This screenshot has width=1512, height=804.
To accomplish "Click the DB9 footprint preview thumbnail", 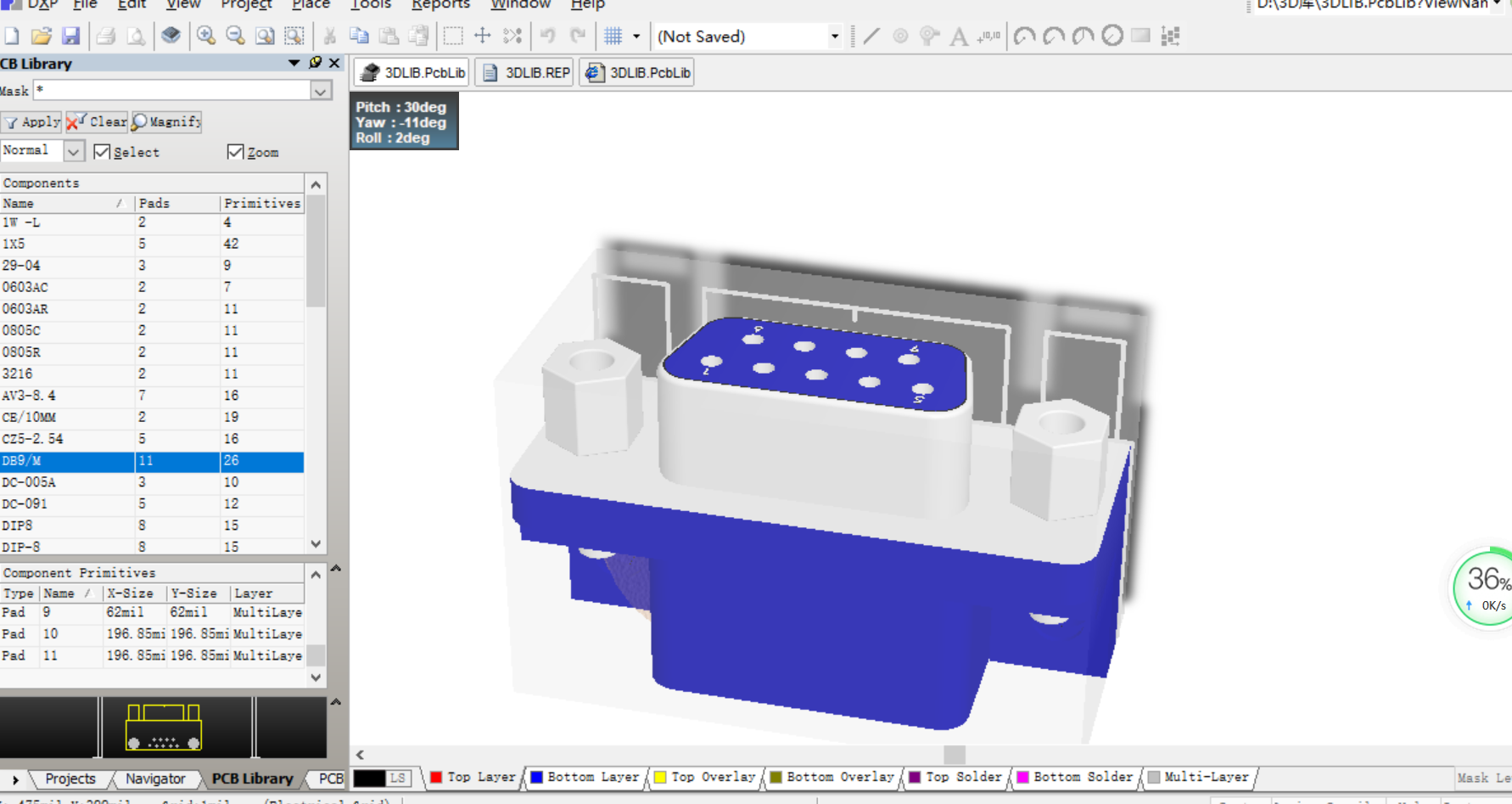I will [164, 727].
